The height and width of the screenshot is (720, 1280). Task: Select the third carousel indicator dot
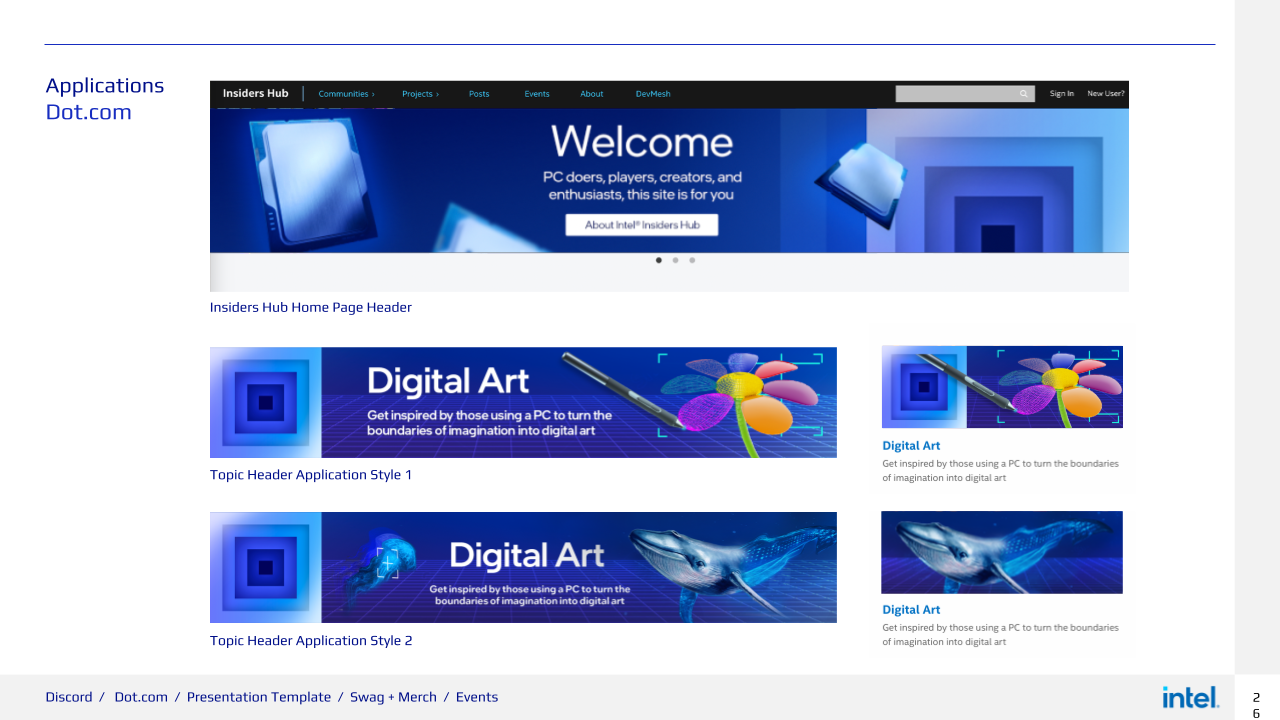tap(691, 260)
